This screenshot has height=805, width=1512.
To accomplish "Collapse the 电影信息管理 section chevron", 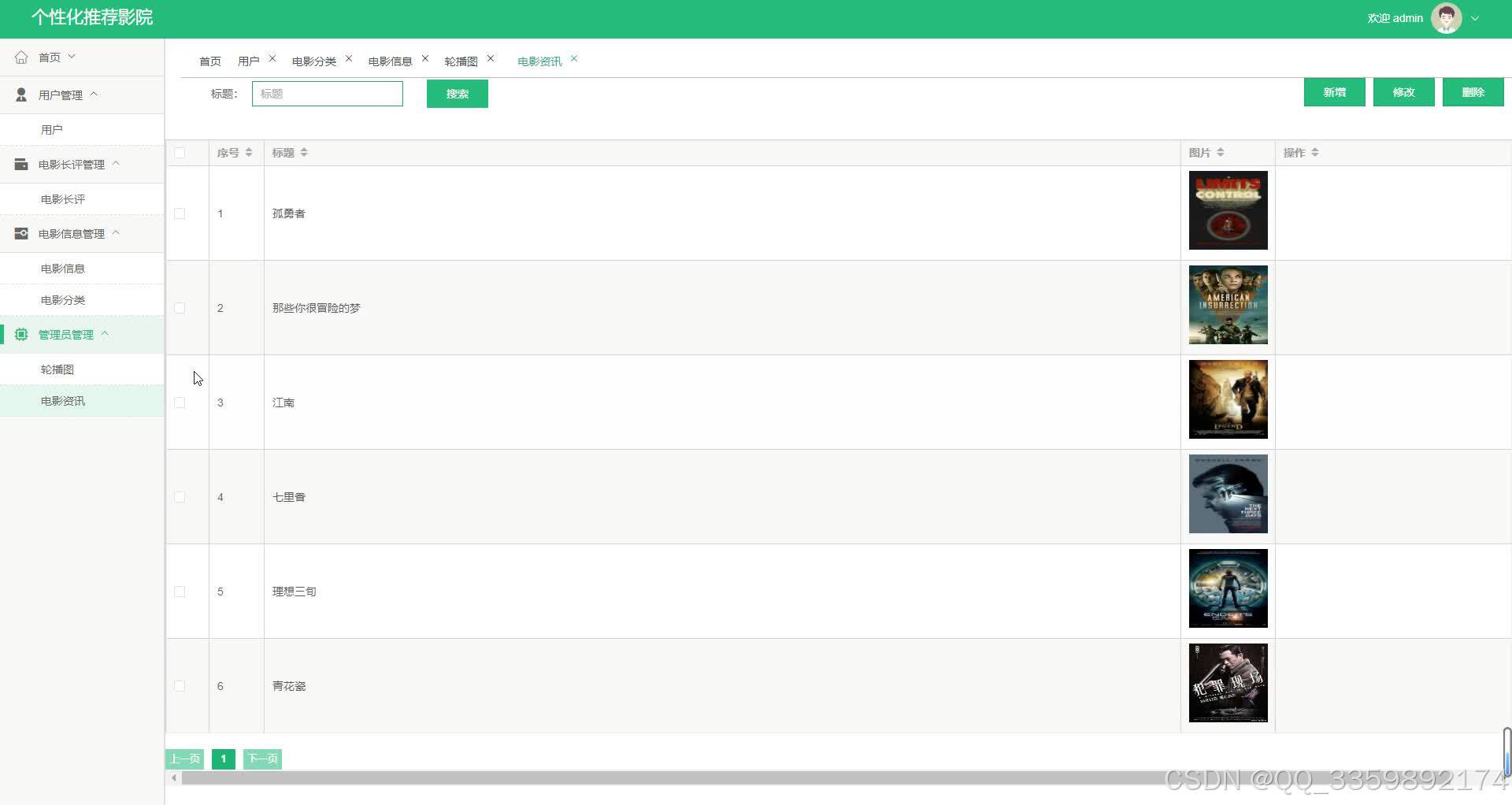I will [116, 232].
